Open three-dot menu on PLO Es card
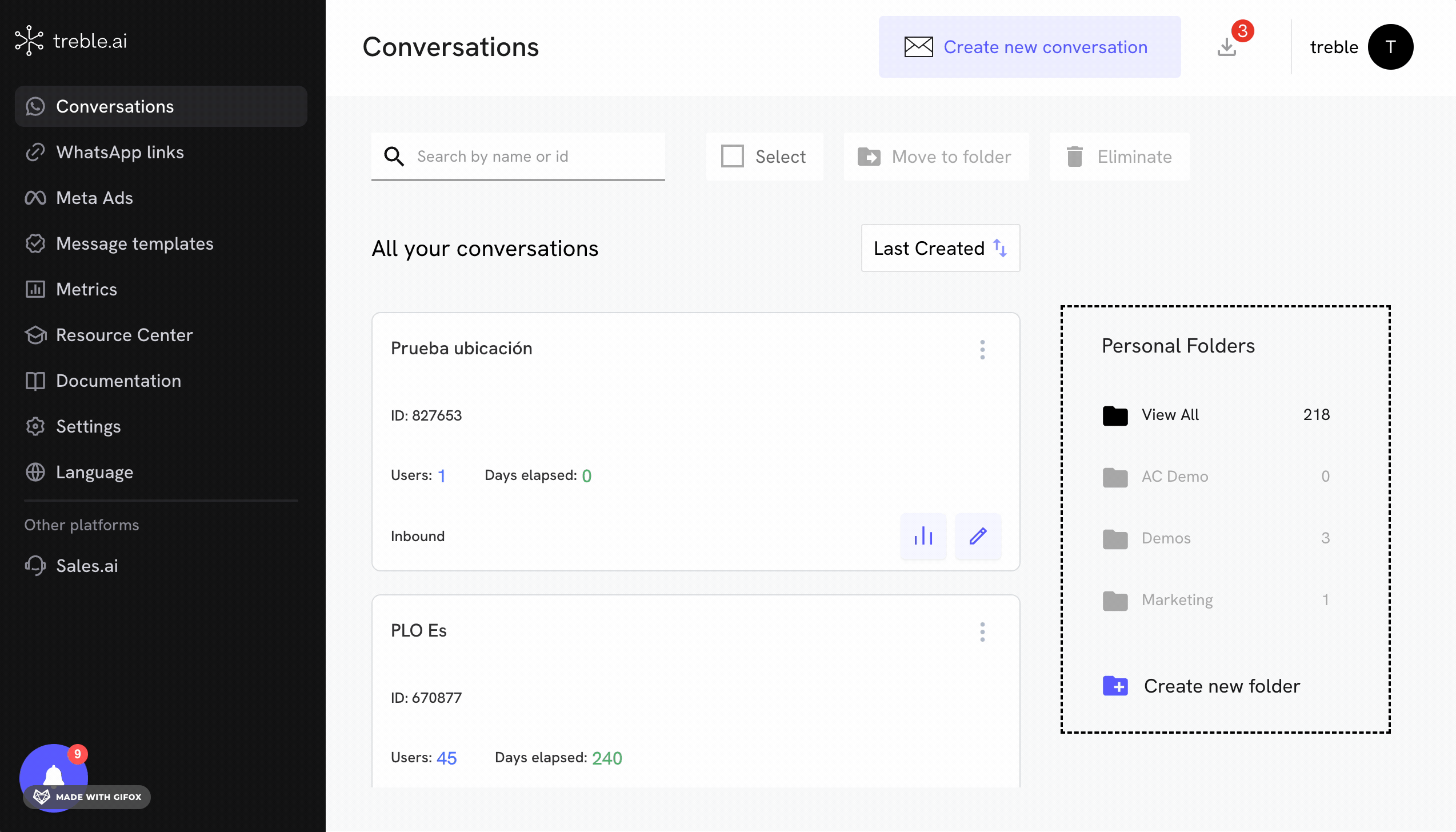Image resolution: width=1456 pixels, height=832 pixels. pos(982,631)
